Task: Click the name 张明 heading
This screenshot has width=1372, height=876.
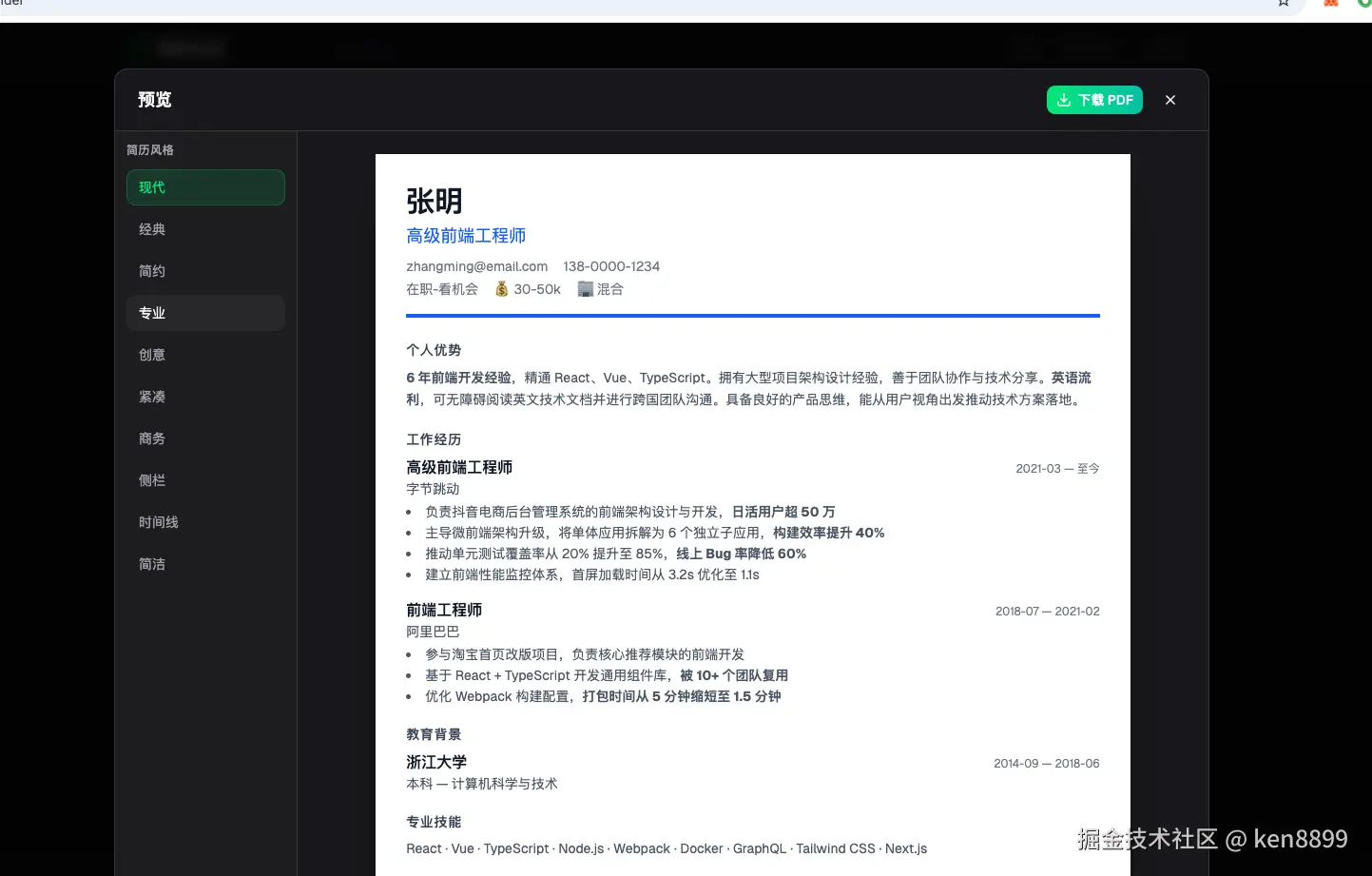Action: (435, 202)
